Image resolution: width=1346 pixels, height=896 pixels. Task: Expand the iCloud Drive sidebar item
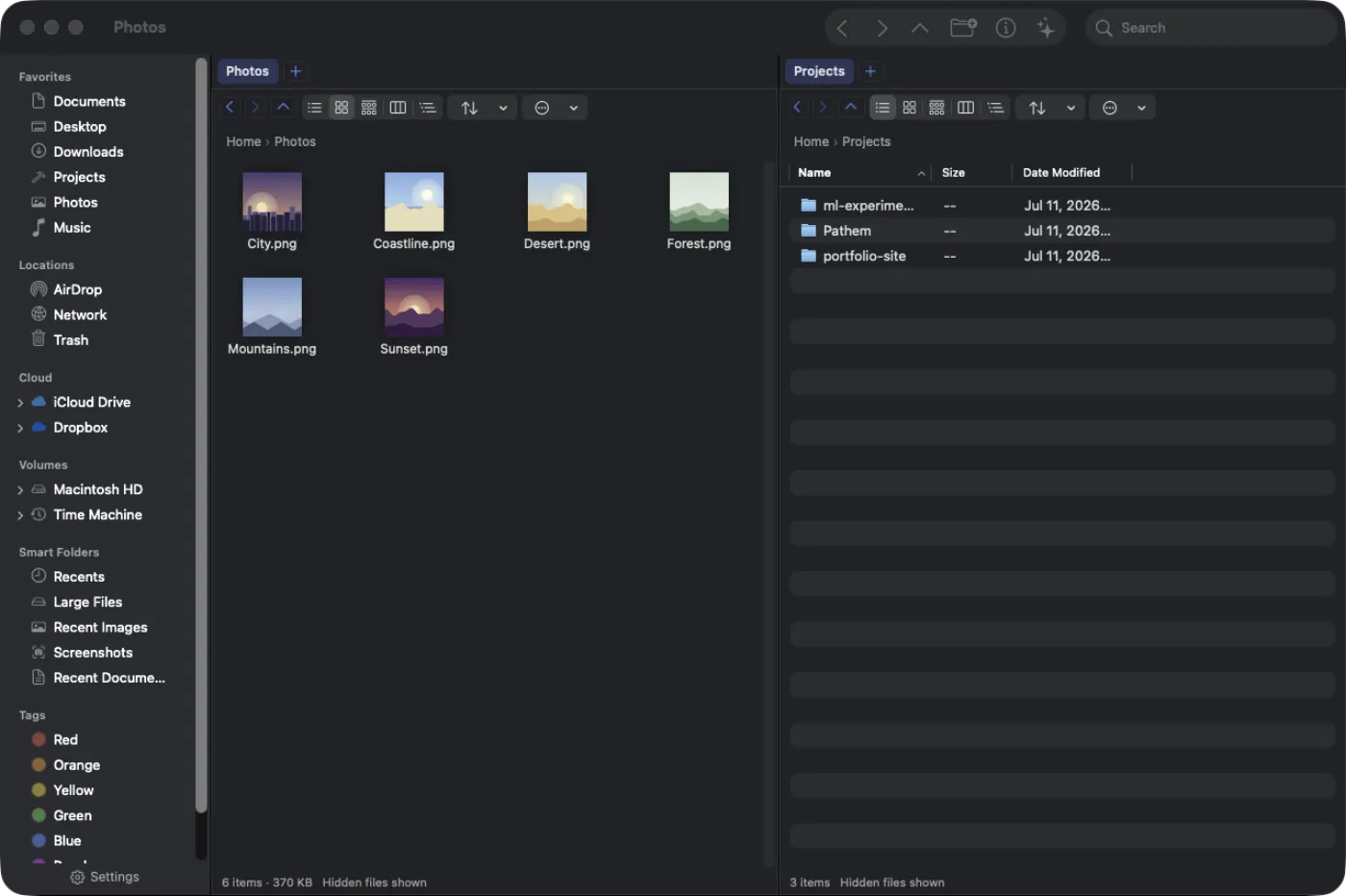tap(20, 403)
